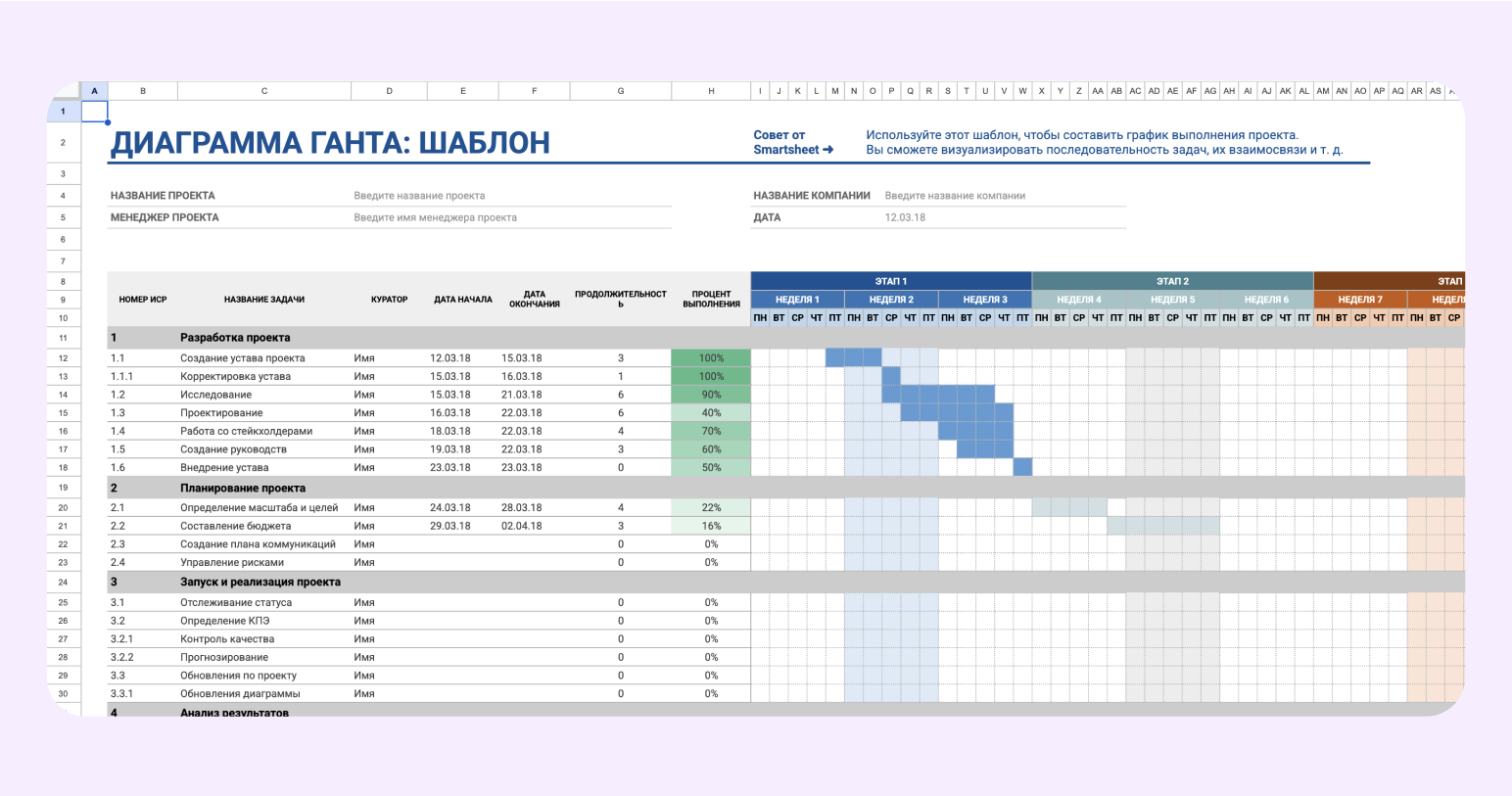The width and height of the screenshot is (1512, 796).
Task: Select column A header
Action: 94,91
